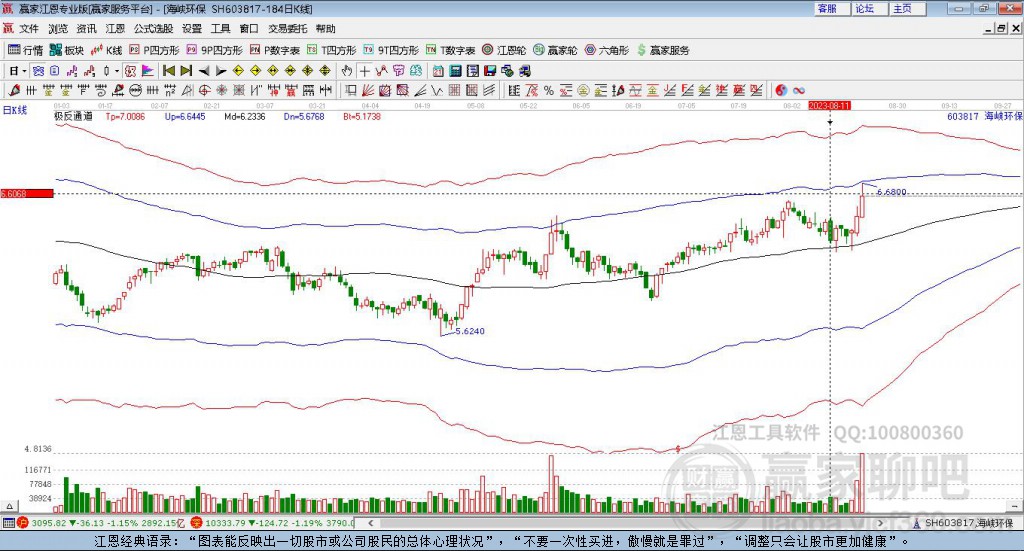
Task: Click 603817 海峡环保 stock label
Action: [985, 116]
